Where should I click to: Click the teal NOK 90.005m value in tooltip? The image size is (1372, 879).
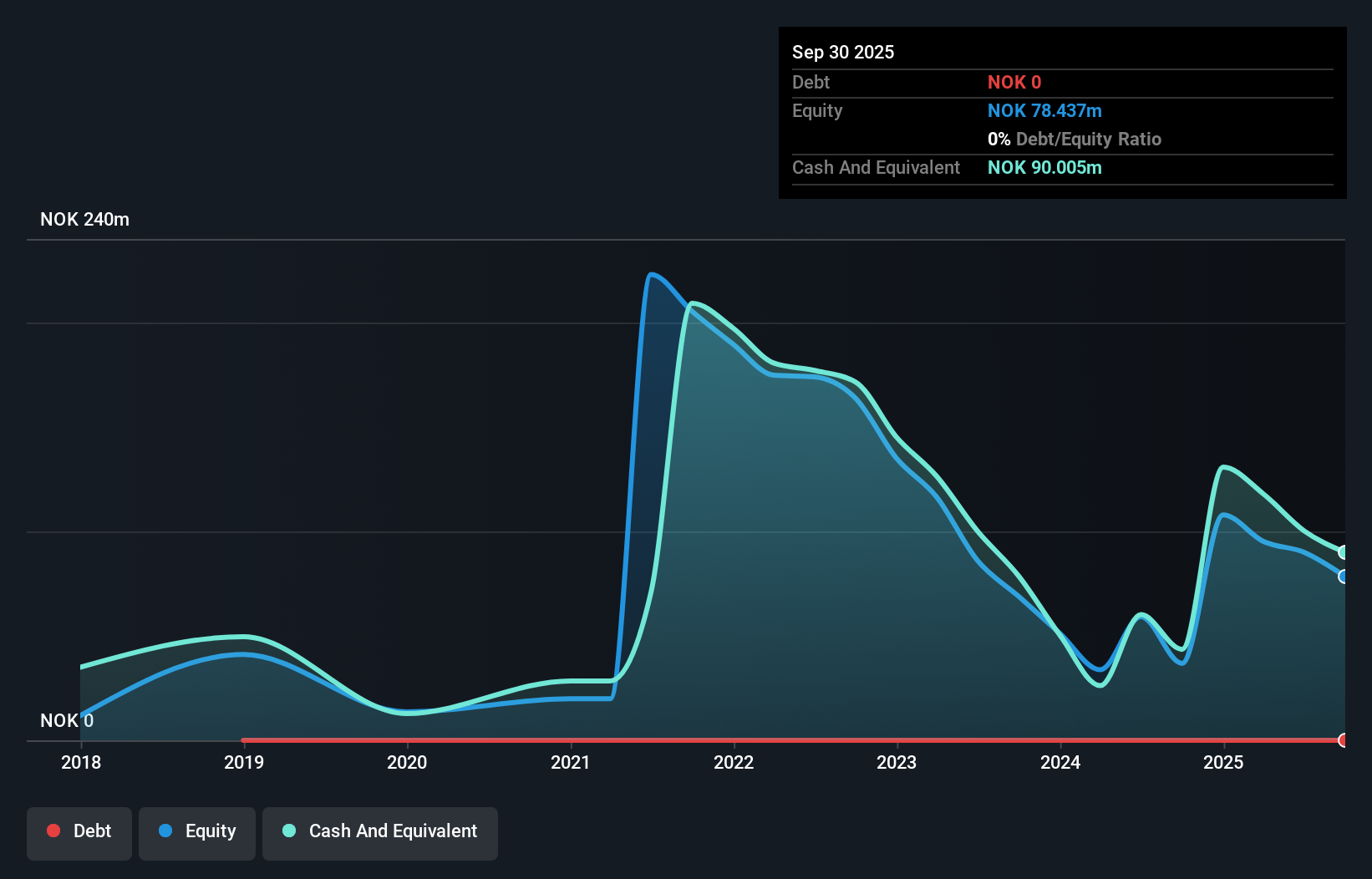pos(1044,167)
